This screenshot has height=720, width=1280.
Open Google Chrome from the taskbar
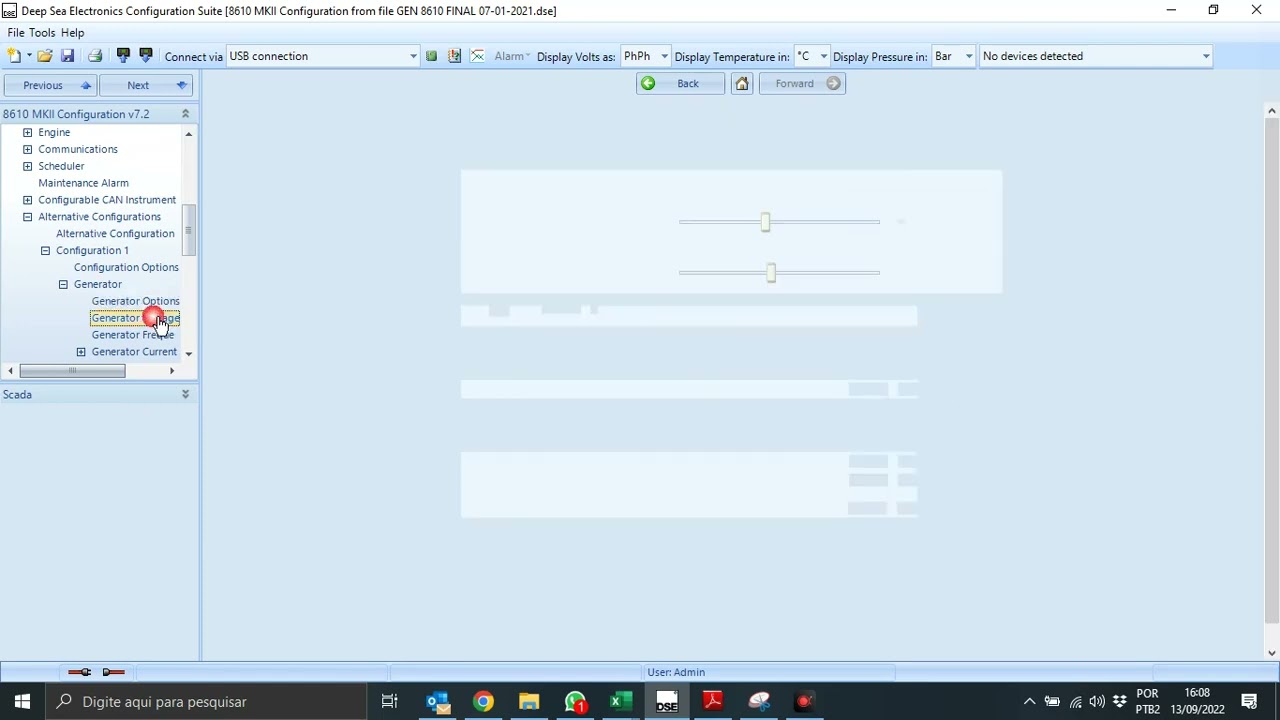coord(483,702)
